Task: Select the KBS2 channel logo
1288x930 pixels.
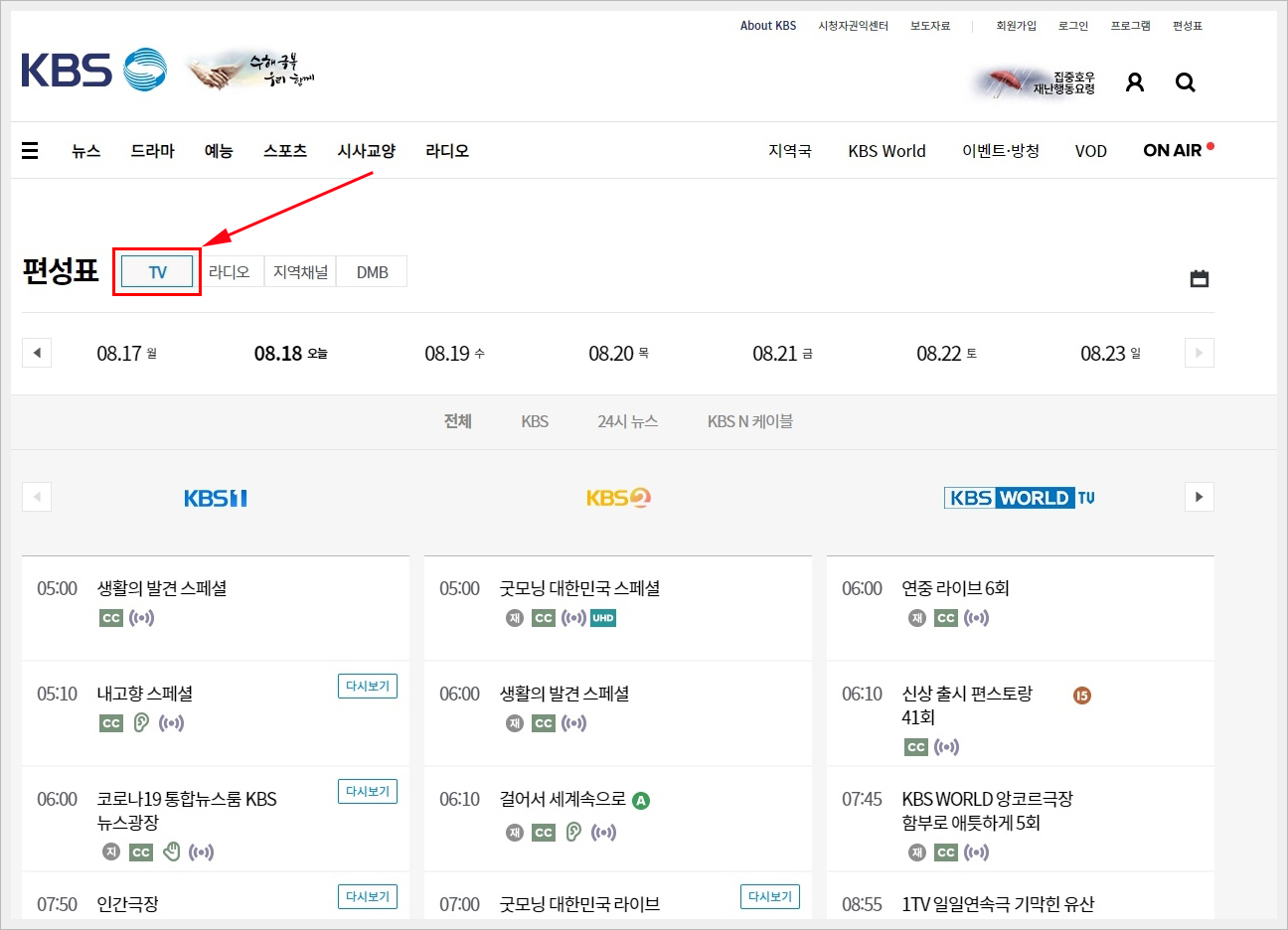Action: 618,498
